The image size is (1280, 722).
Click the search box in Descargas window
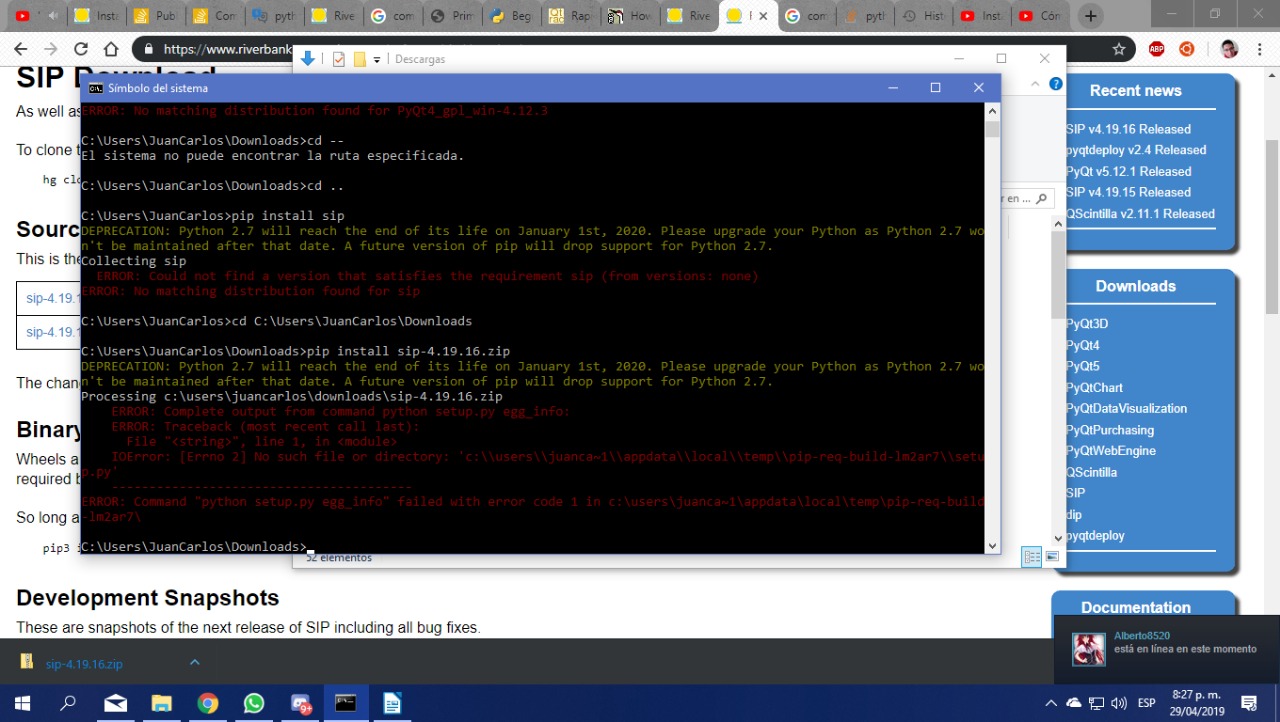click(x=1025, y=198)
